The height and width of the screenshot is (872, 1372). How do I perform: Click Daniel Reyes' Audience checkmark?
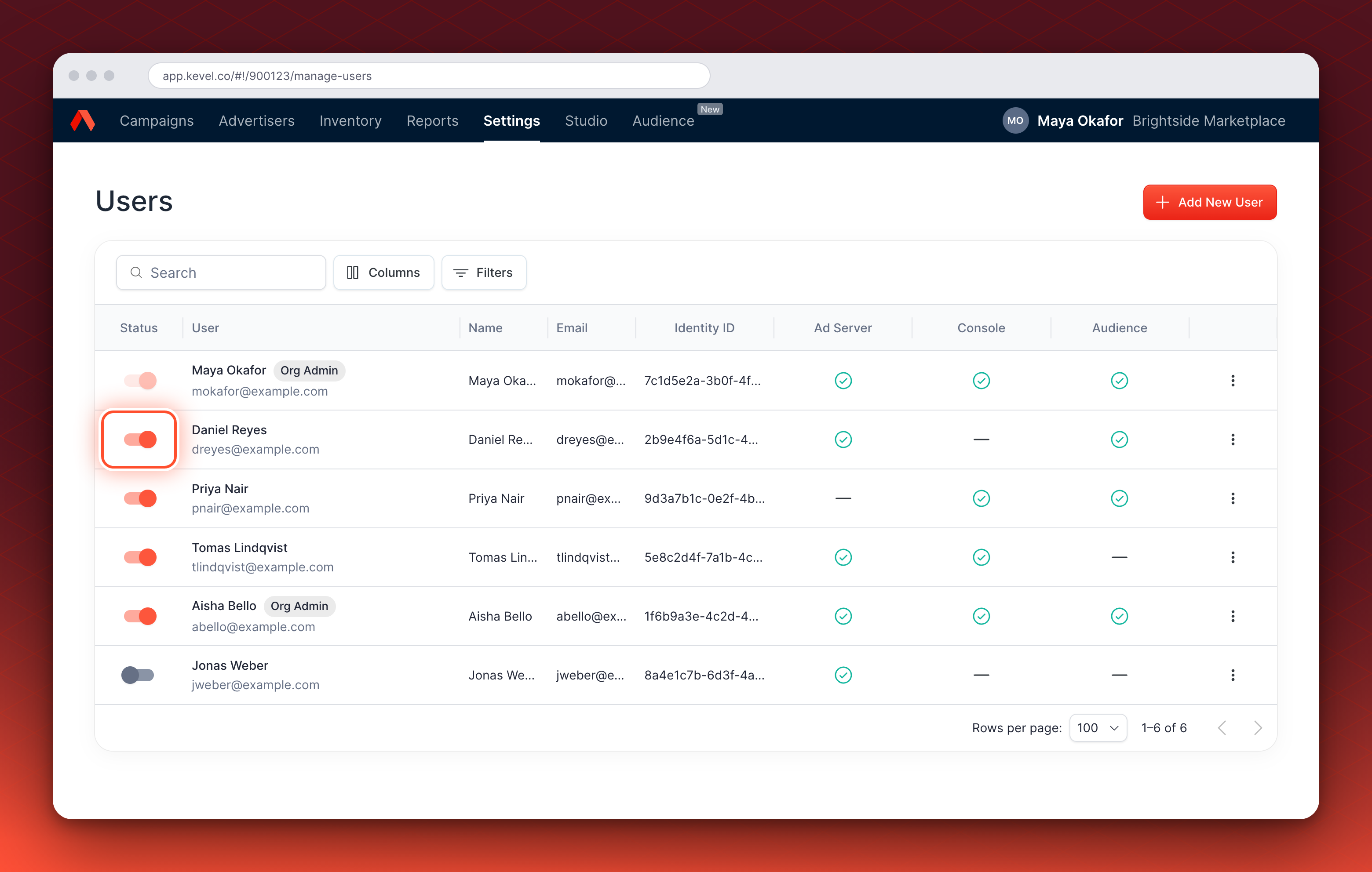(x=1119, y=440)
